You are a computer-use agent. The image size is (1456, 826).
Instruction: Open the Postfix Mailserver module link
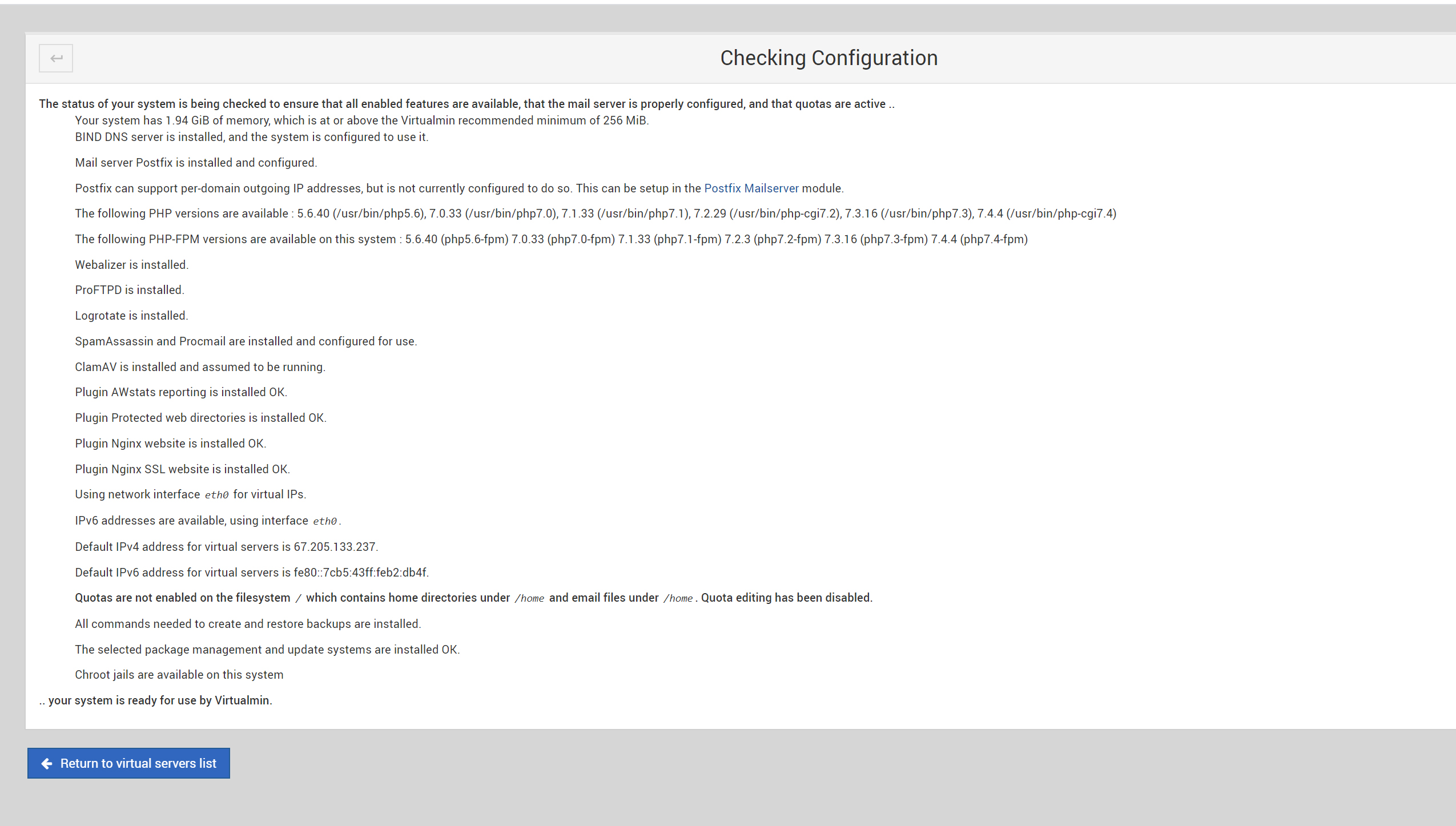coord(751,188)
